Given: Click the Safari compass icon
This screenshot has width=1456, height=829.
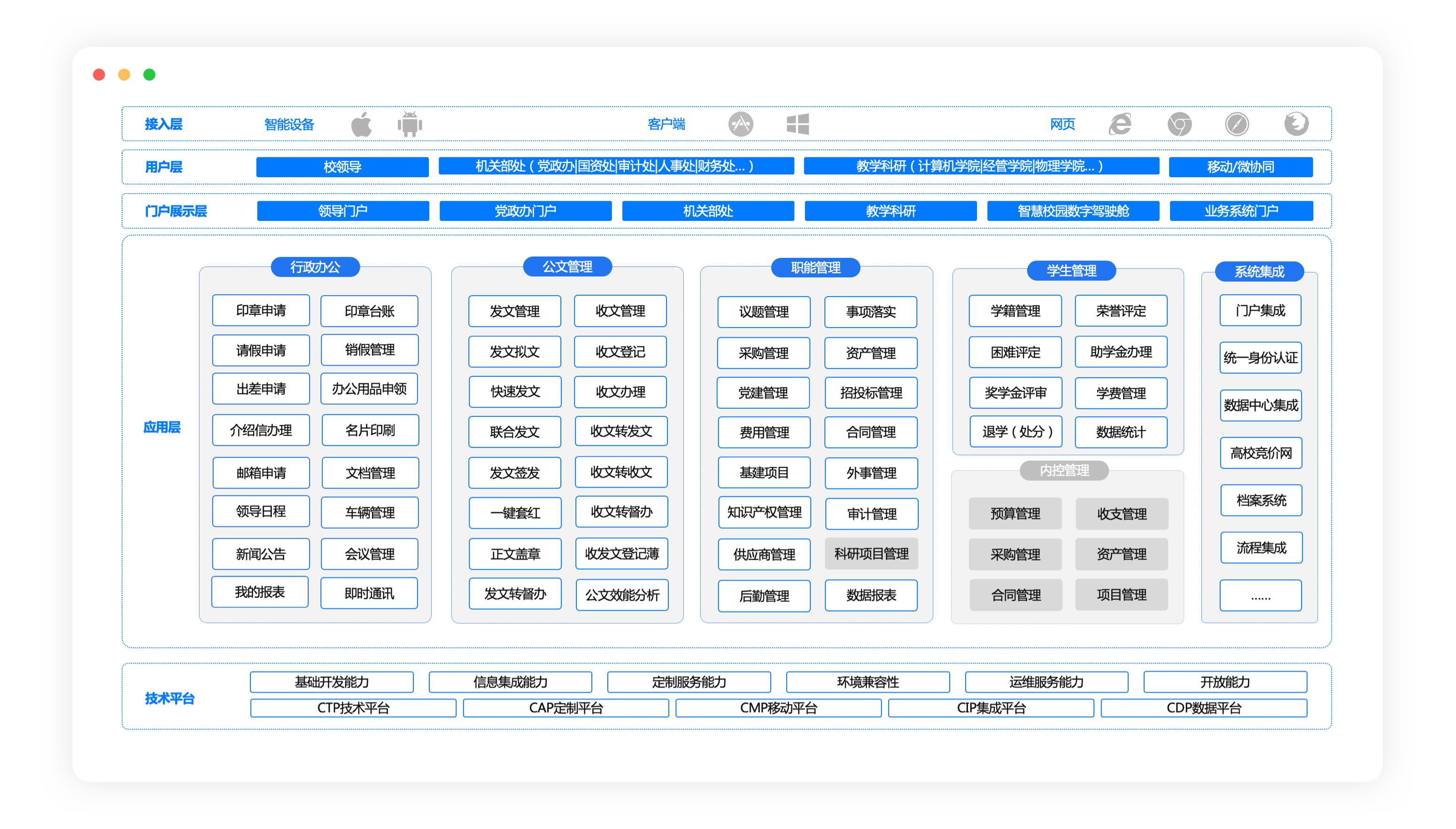Looking at the screenshot, I should (x=1236, y=124).
